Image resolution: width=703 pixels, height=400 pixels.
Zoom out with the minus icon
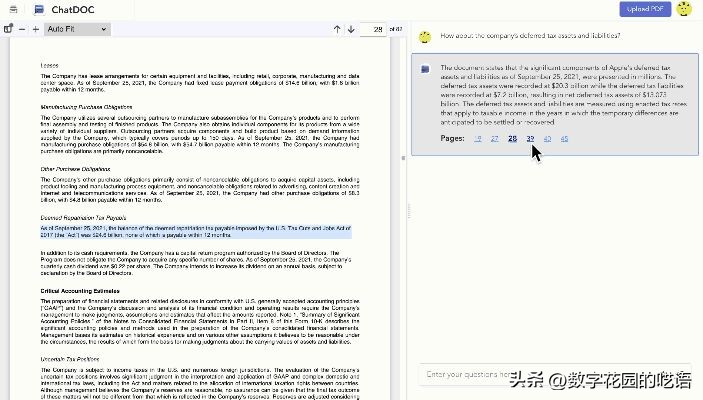[x=22, y=29]
